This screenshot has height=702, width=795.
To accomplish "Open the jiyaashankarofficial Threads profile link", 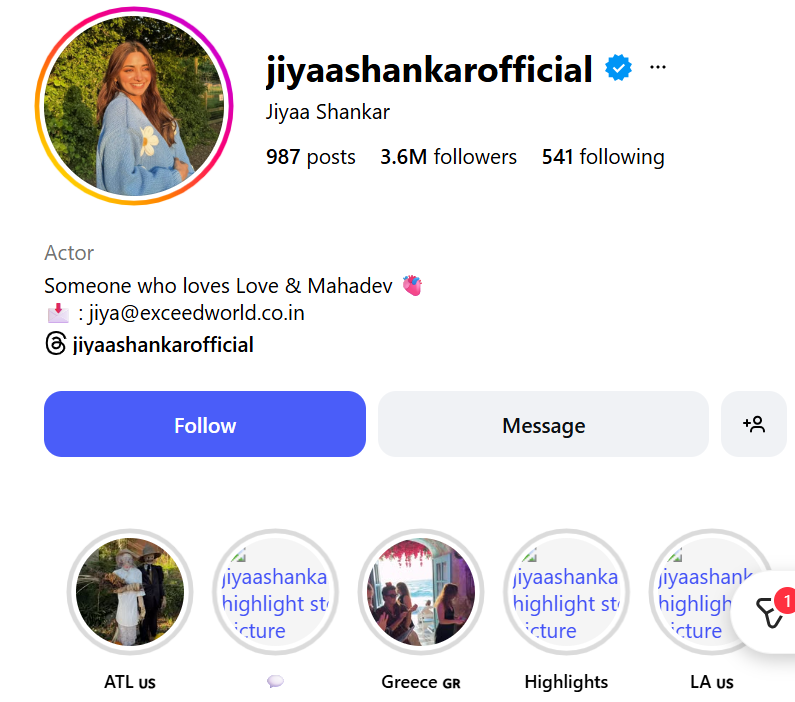I will point(163,345).
